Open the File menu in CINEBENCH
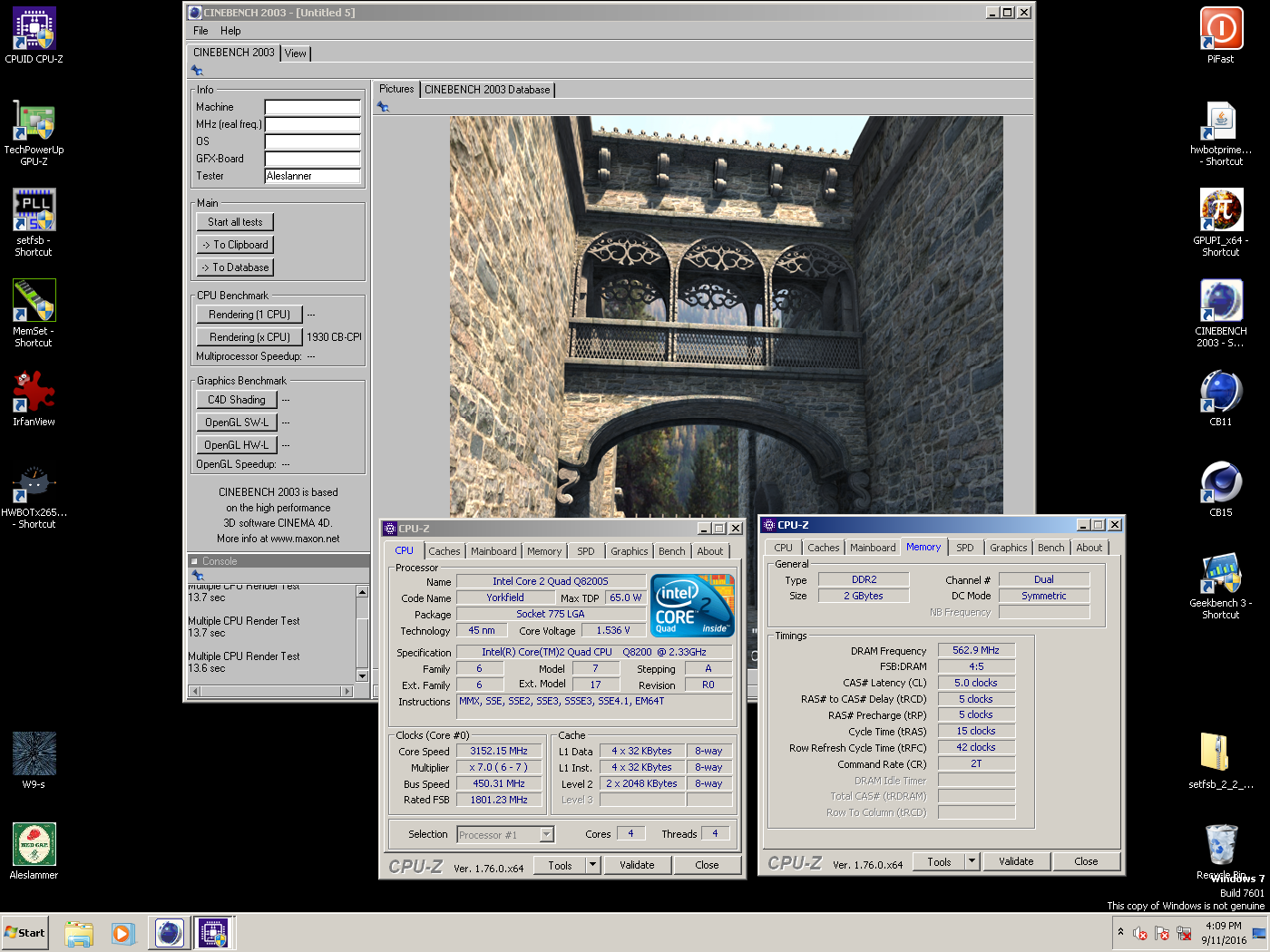The width and height of the screenshot is (1270, 952). coord(200,31)
